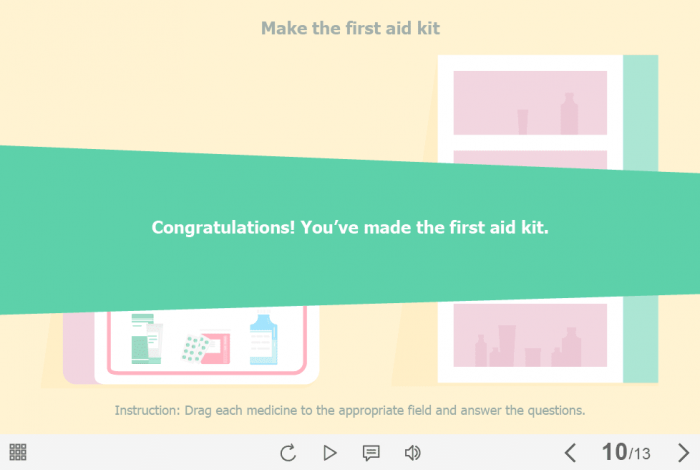The height and width of the screenshot is (470, 700).
Task: Click the blue medicine bottle
Action: pyautogui.click(x=263, y=340)
